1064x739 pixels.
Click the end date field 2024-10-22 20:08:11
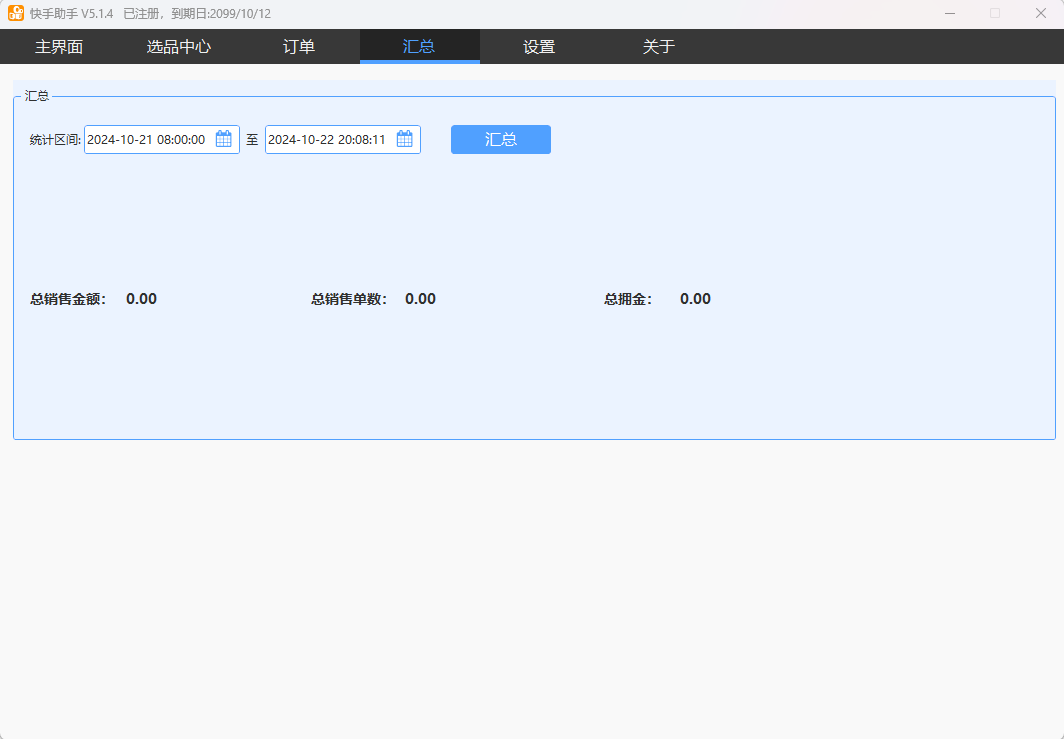[x=327, y=140]
